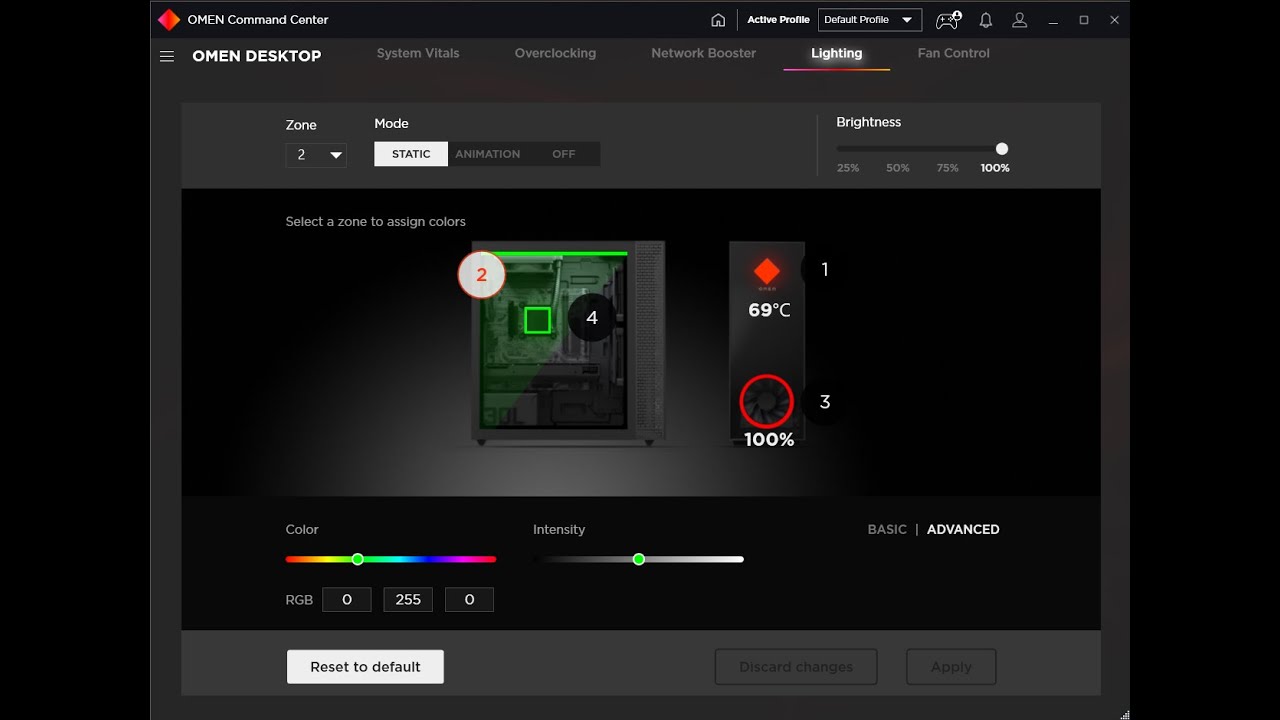The width and height of the screenshot is (1280, 720).
Task: Open notifications bell
Action: tap(986, 20)
